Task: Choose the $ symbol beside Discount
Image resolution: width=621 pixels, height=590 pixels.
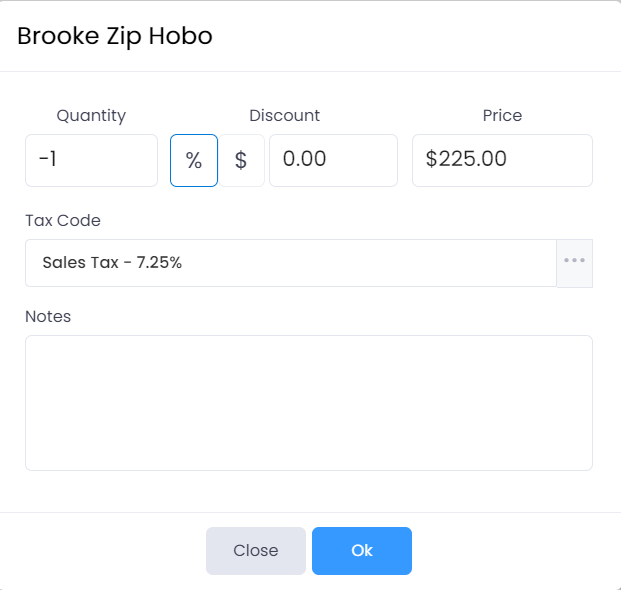Action: (x=241, y=160)
